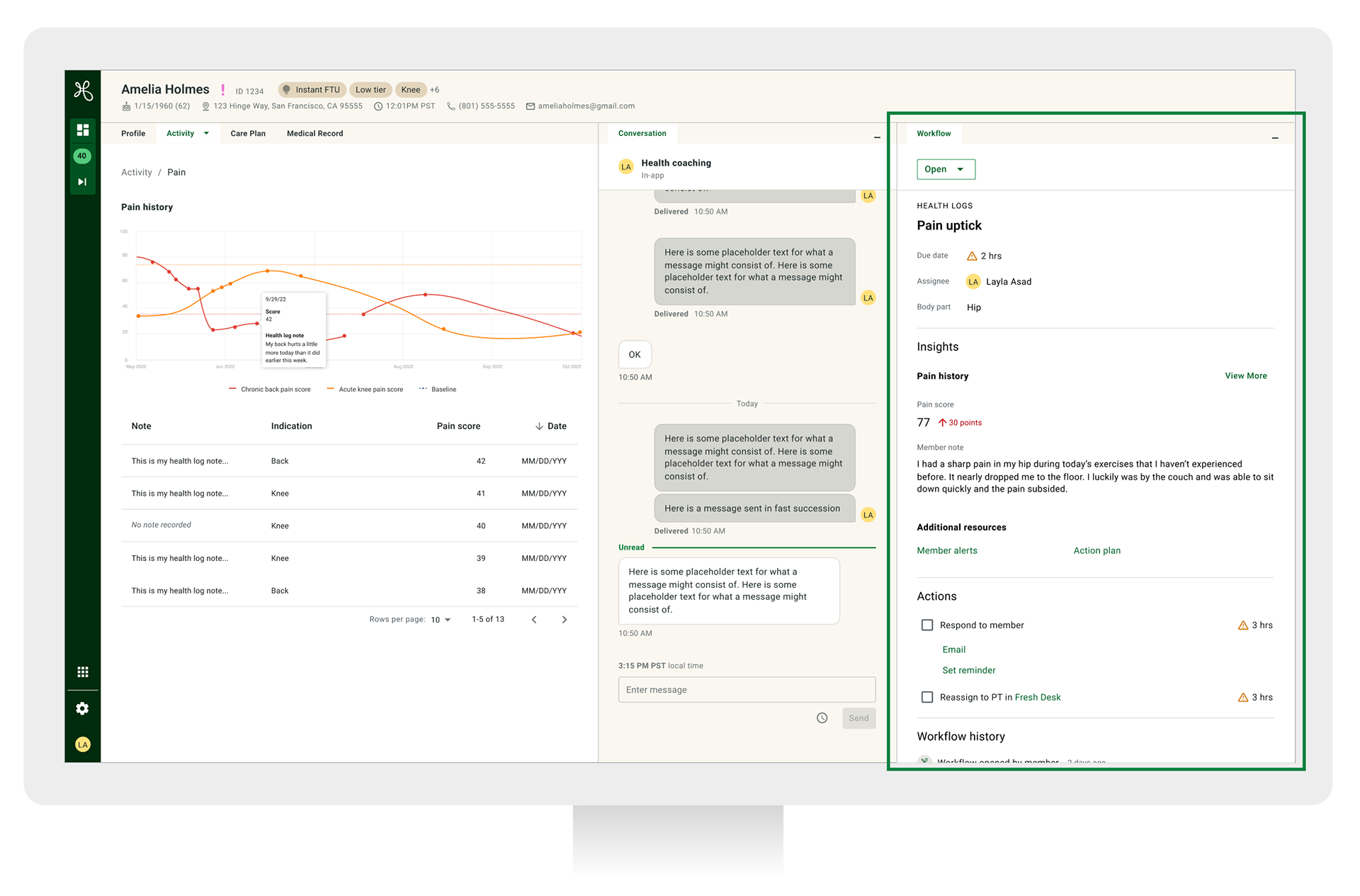The image size is (1360, 896).
Task: Click View More for Pain history
Action: click(x=1246, y=376)
